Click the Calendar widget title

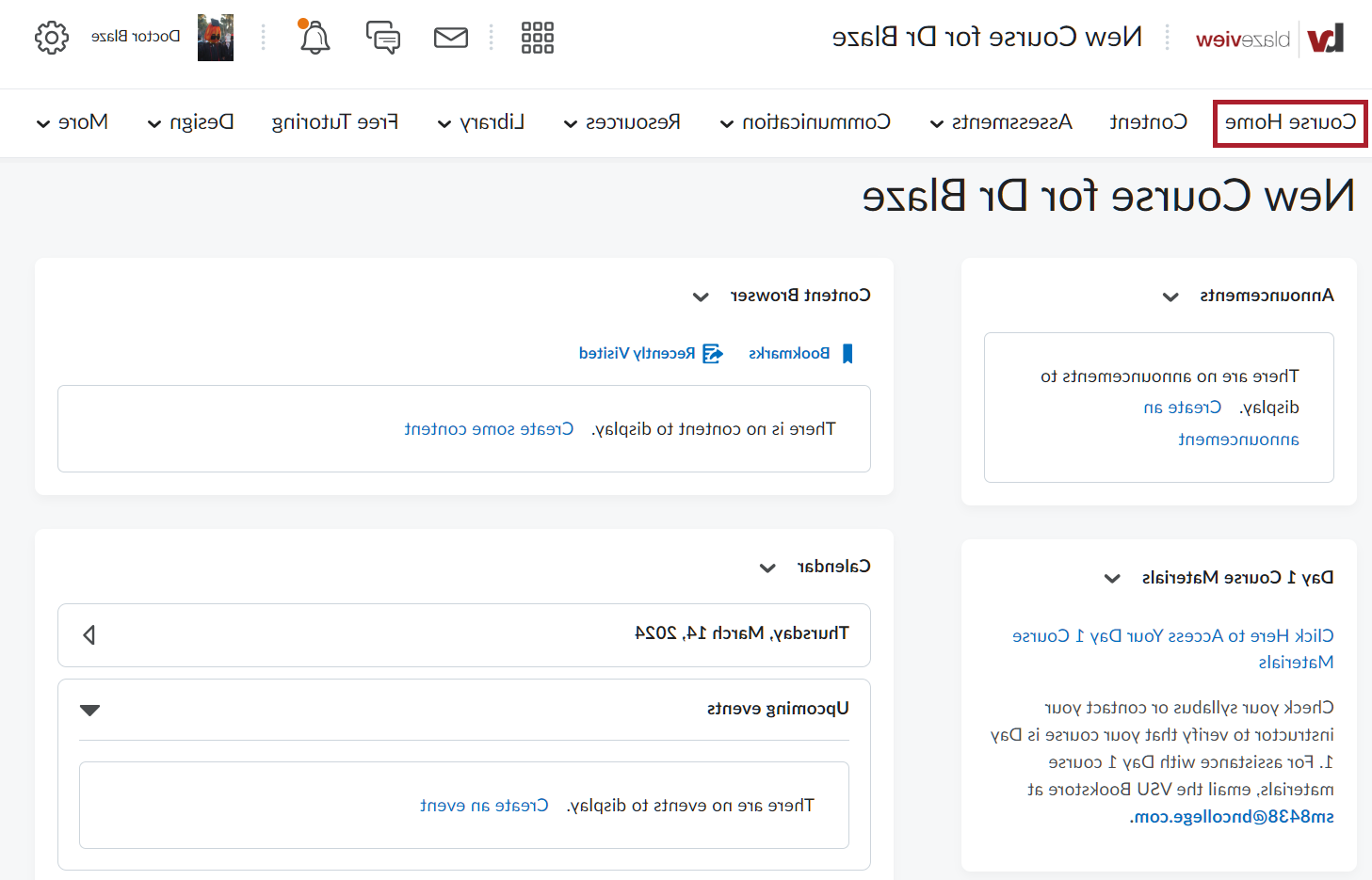(833, 567)
